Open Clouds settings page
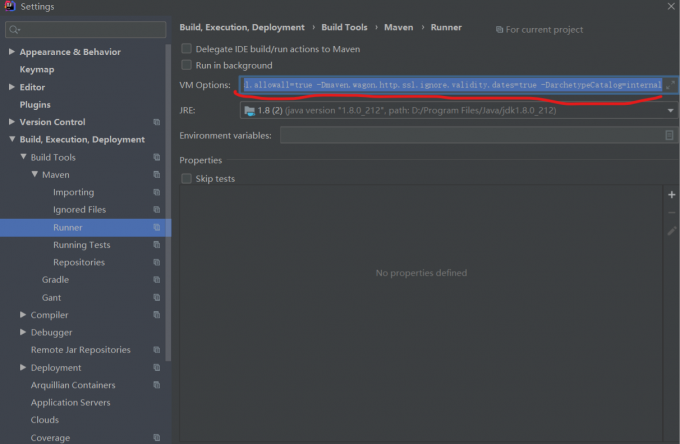This screenshot has width=680, height=444. (45, 420)
